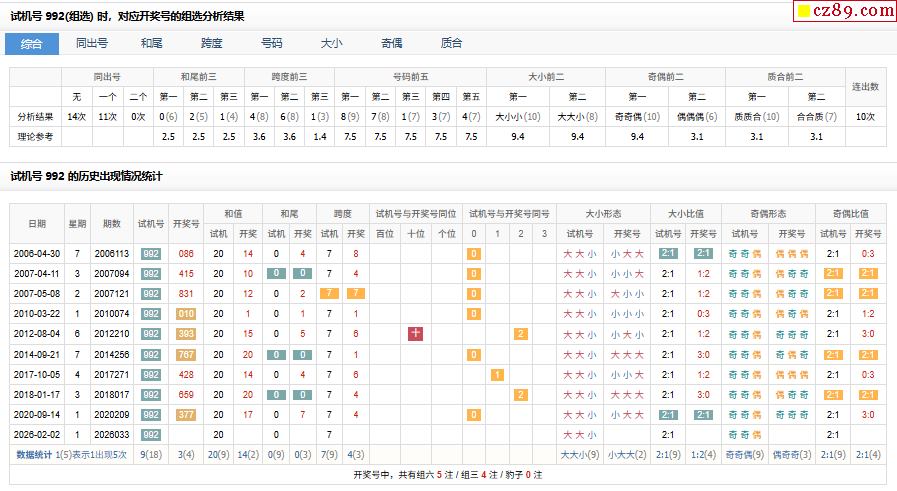Switch to the 奇偶 tab
The image size is (897, 491).
392,44
